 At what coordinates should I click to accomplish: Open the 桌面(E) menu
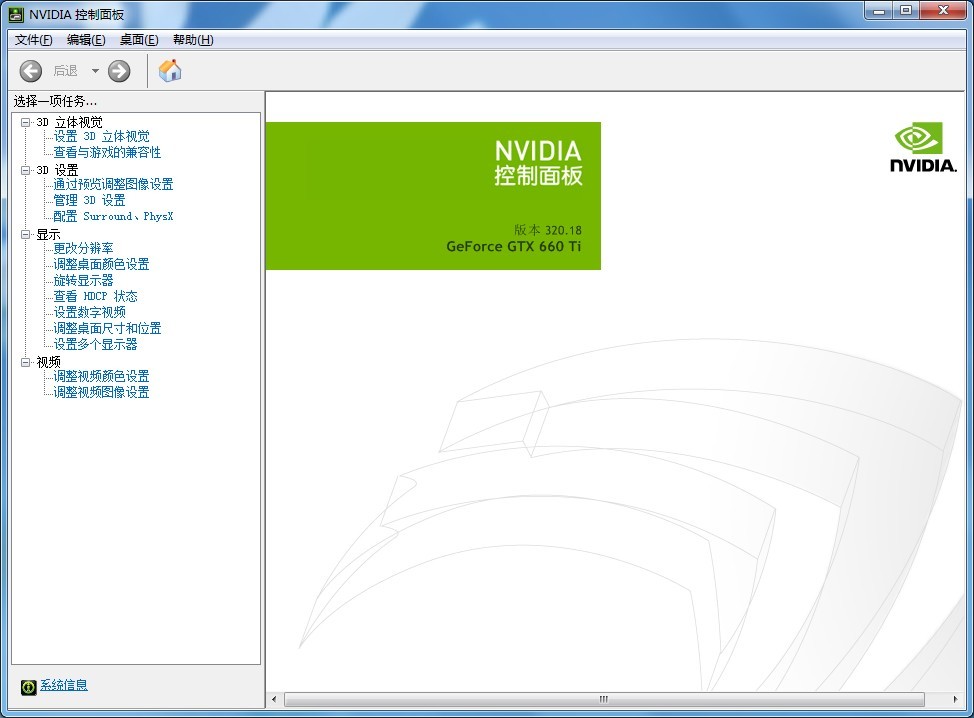139,40
